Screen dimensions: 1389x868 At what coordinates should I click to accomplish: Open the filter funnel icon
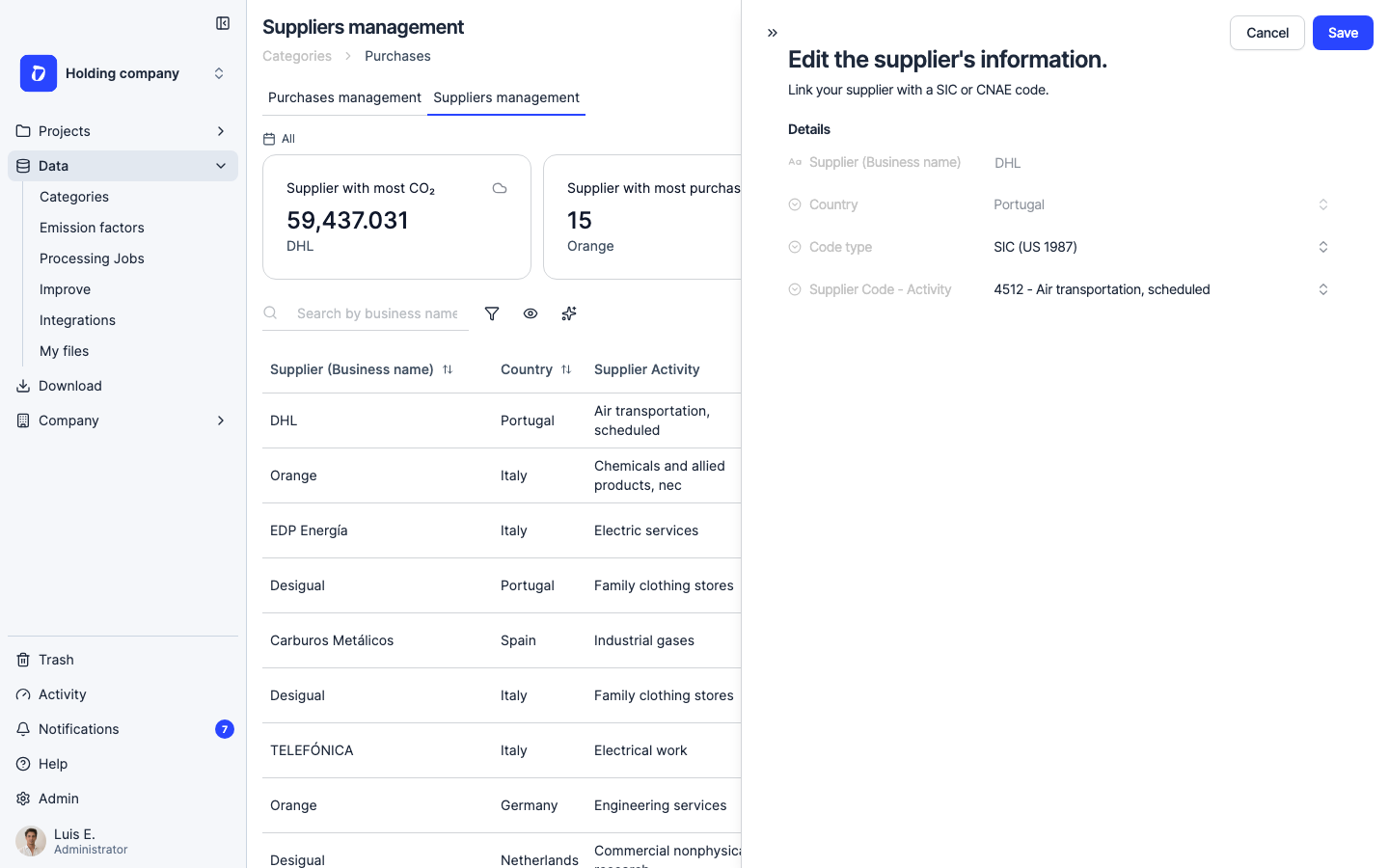[x=492, y=313]
